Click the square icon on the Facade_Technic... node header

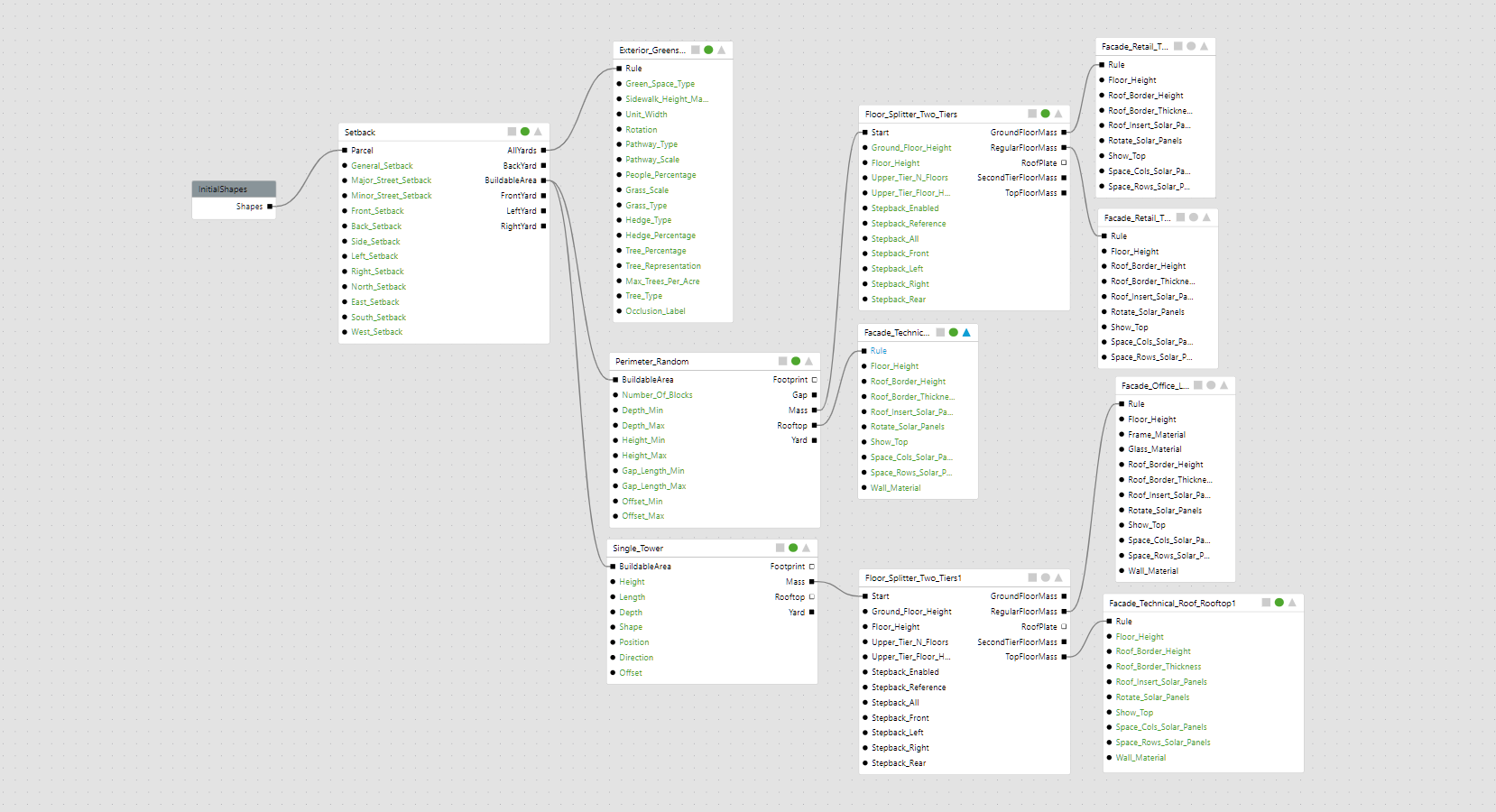click(x=940, y=332)
